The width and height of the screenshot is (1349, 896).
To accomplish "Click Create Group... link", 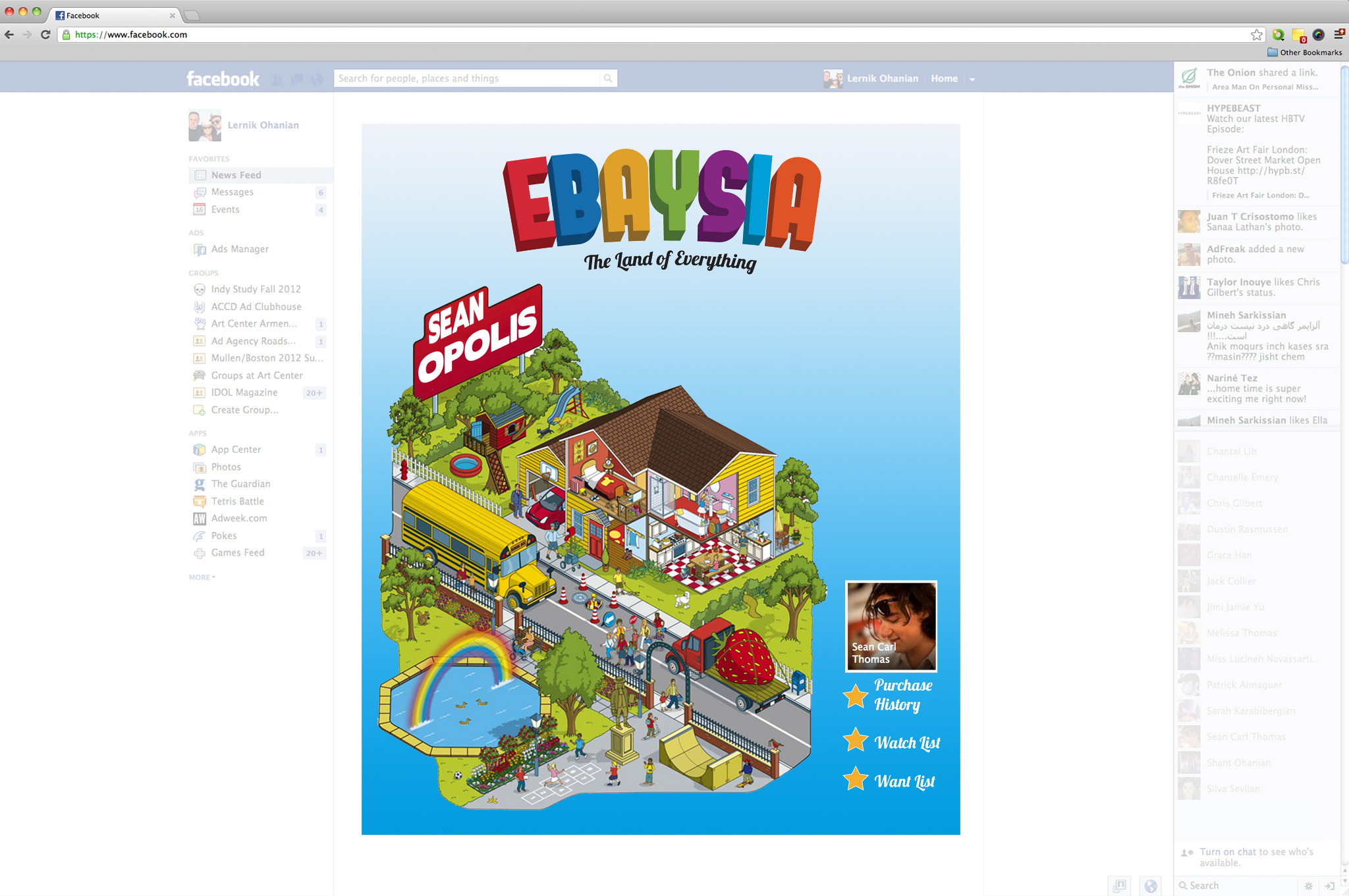I will [x=244, y=409].
